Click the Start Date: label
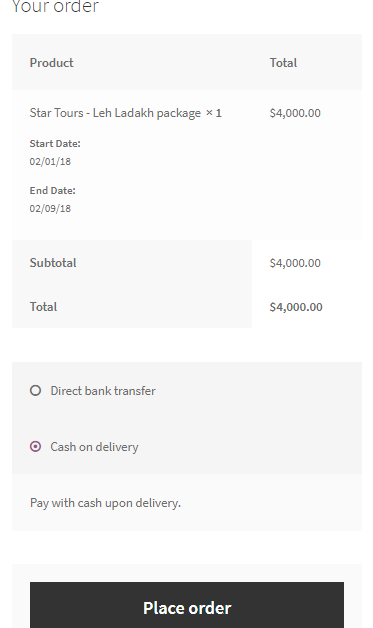 coord(55,143)
